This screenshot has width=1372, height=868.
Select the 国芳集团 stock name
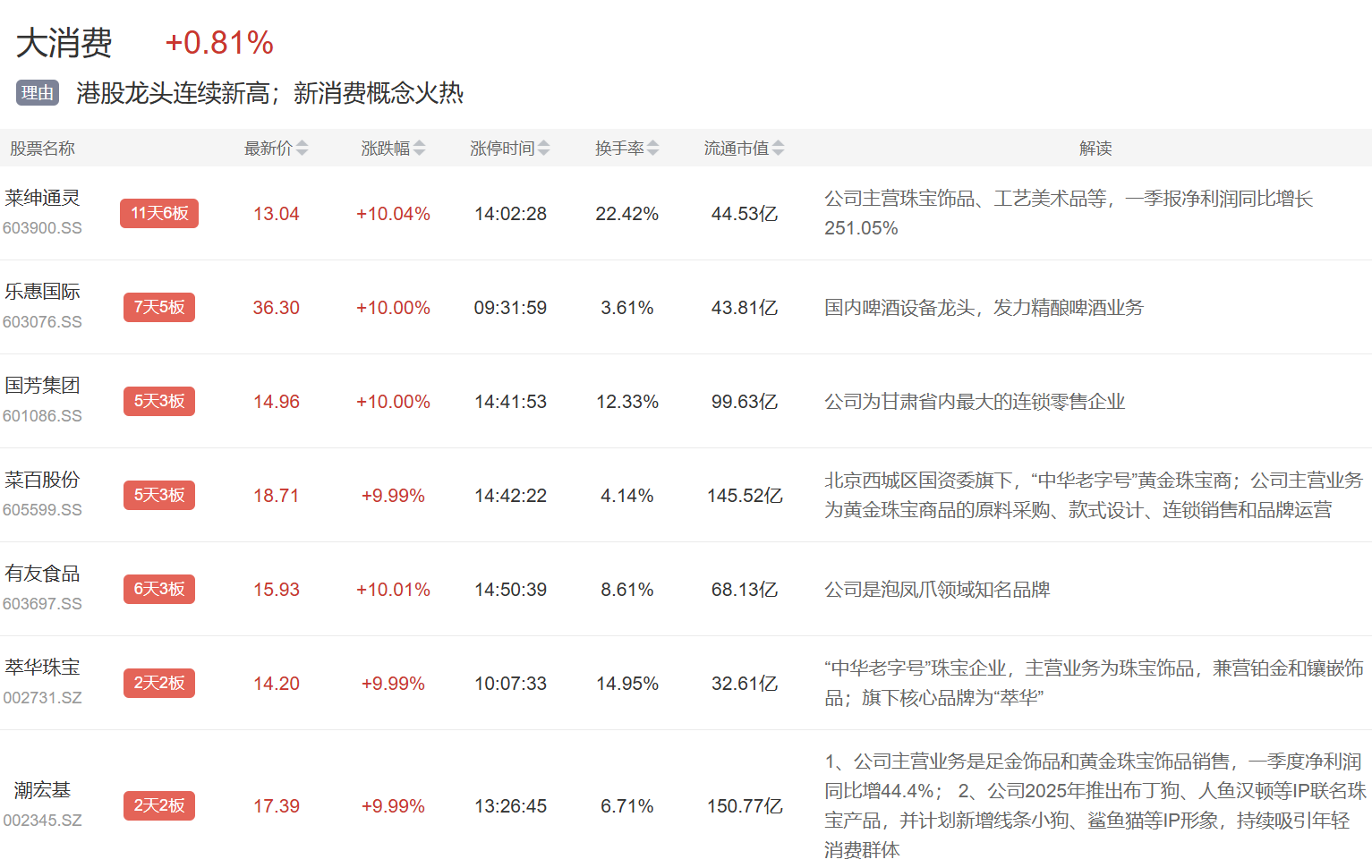pos(42,387)
